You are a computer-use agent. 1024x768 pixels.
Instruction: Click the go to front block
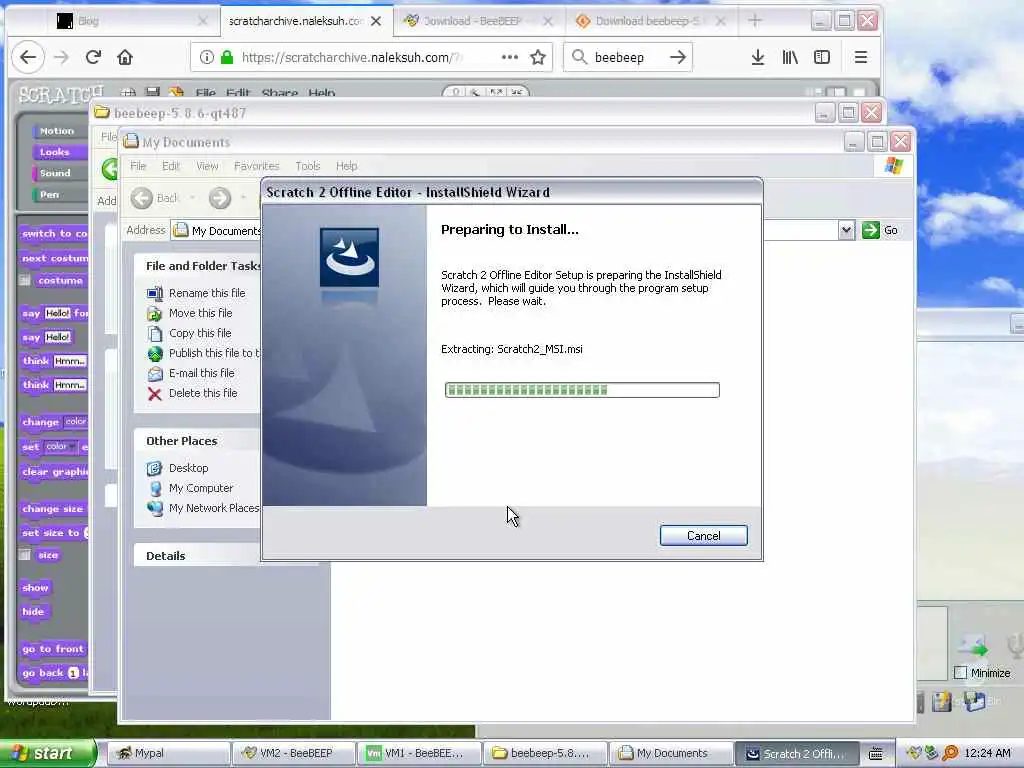pyautogui.click(x=54, y=648)
